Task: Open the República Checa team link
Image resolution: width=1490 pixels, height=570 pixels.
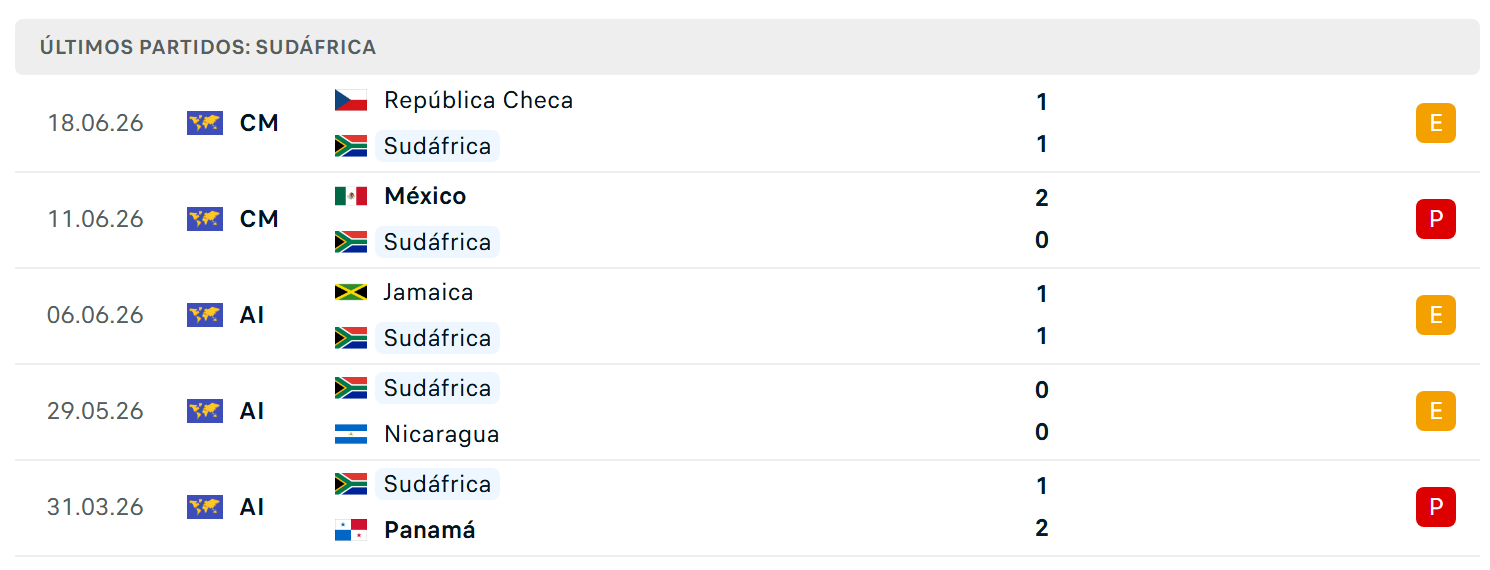Action: pyautogui.click(x=479, y=100)
